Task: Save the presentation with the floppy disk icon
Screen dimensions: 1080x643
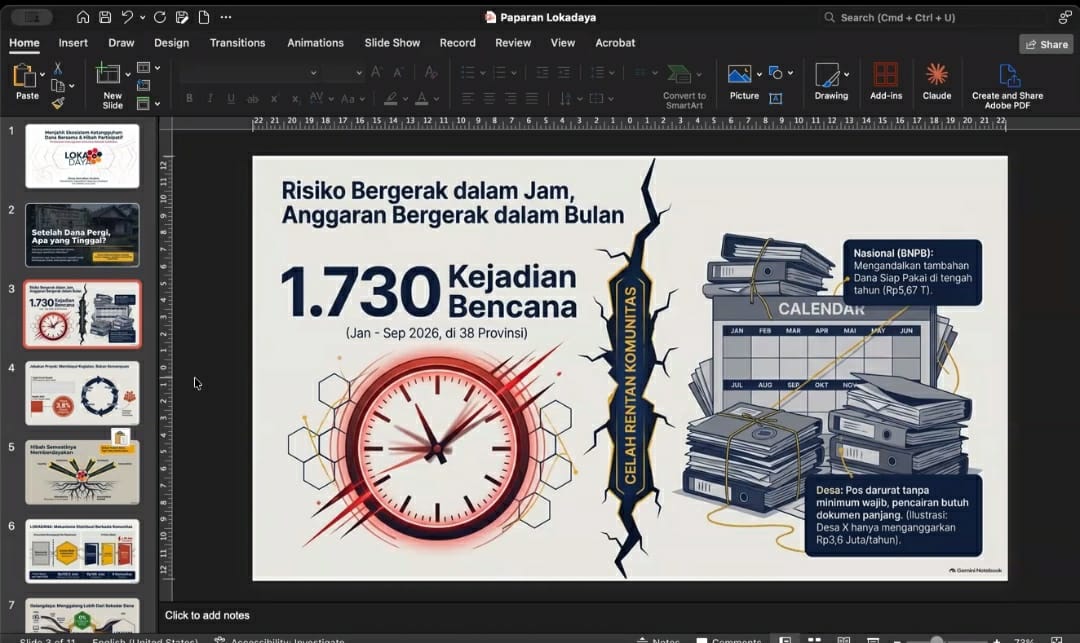Action: pos(105,17)
